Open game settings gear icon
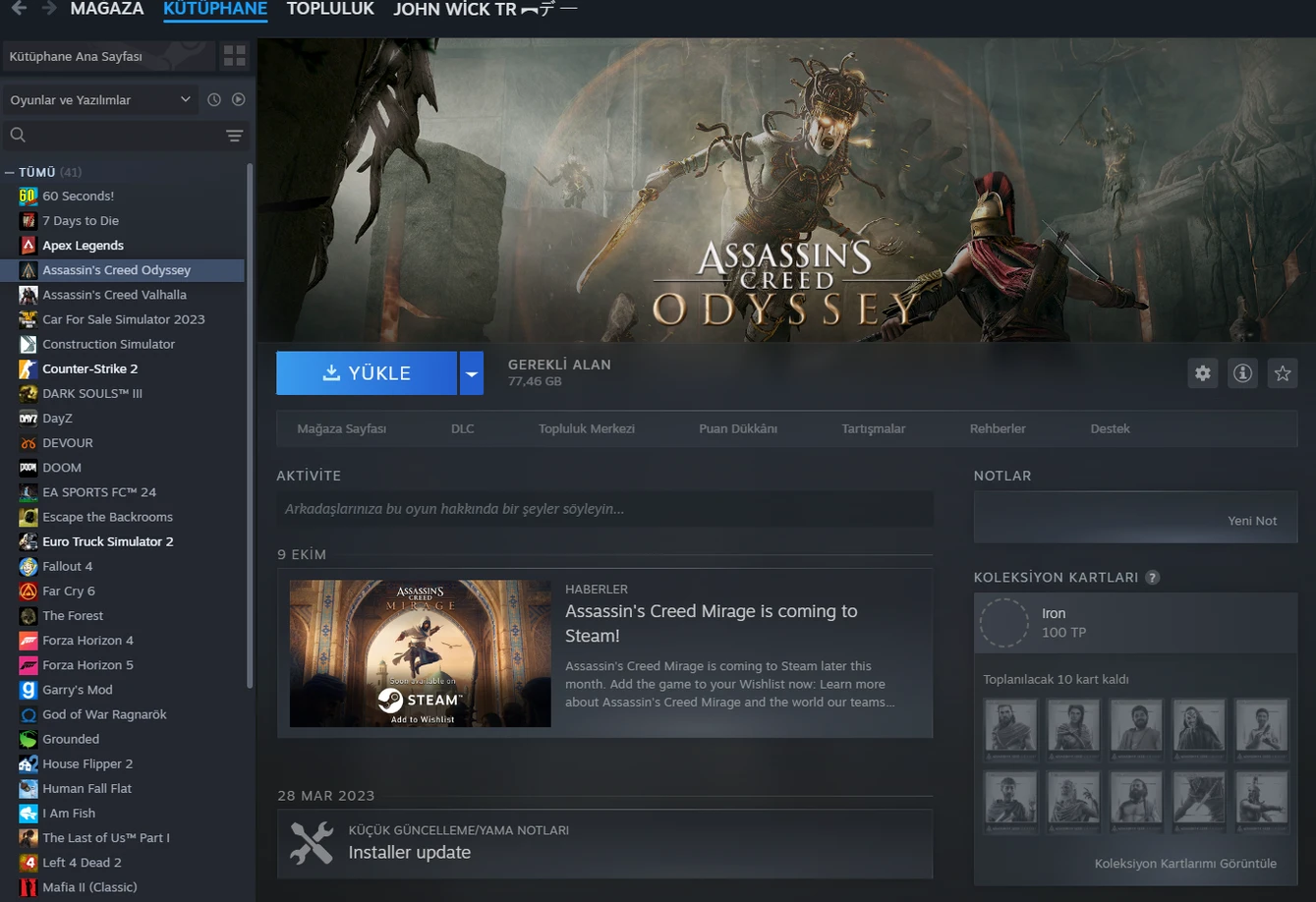Viewport: 1316px width, 902px height. (1203, 373)
